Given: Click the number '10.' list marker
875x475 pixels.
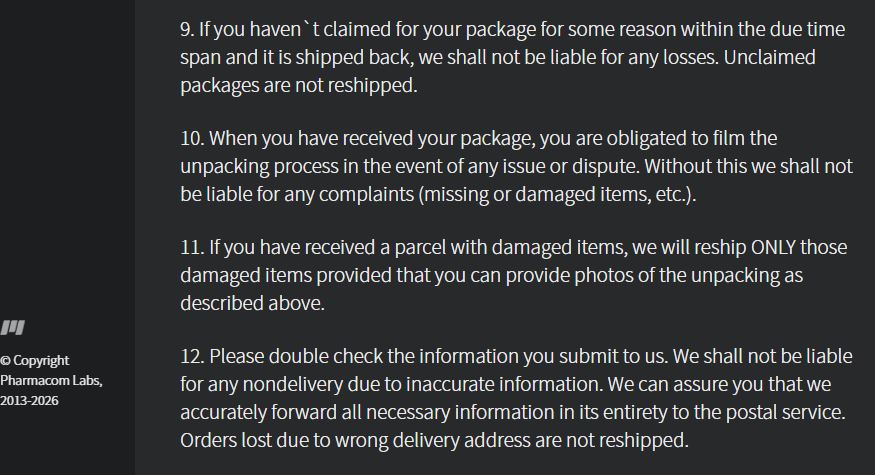Looking at the screenshot, I should [x=192, y=138].
